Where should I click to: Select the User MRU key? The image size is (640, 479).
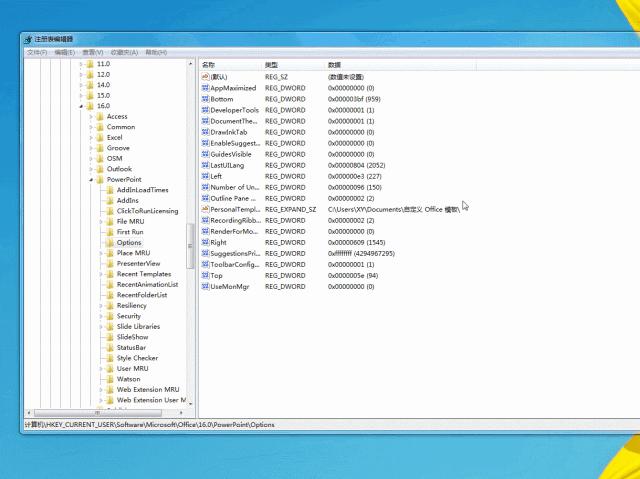pyautogui.click(x=132, y=368)
